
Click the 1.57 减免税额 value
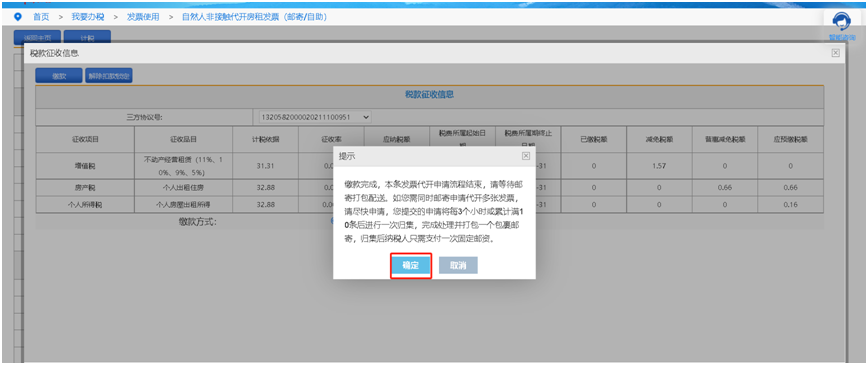click(659, 166)
